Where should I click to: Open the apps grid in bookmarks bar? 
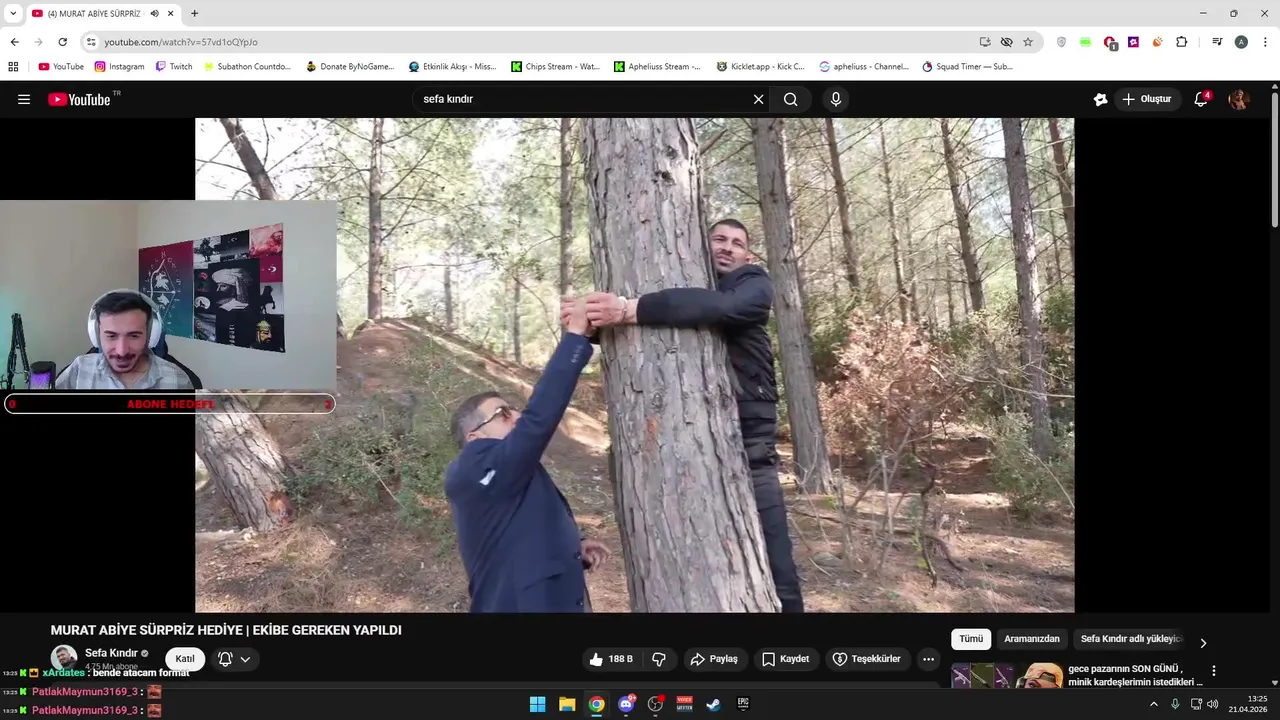click(x=13, y=67)
